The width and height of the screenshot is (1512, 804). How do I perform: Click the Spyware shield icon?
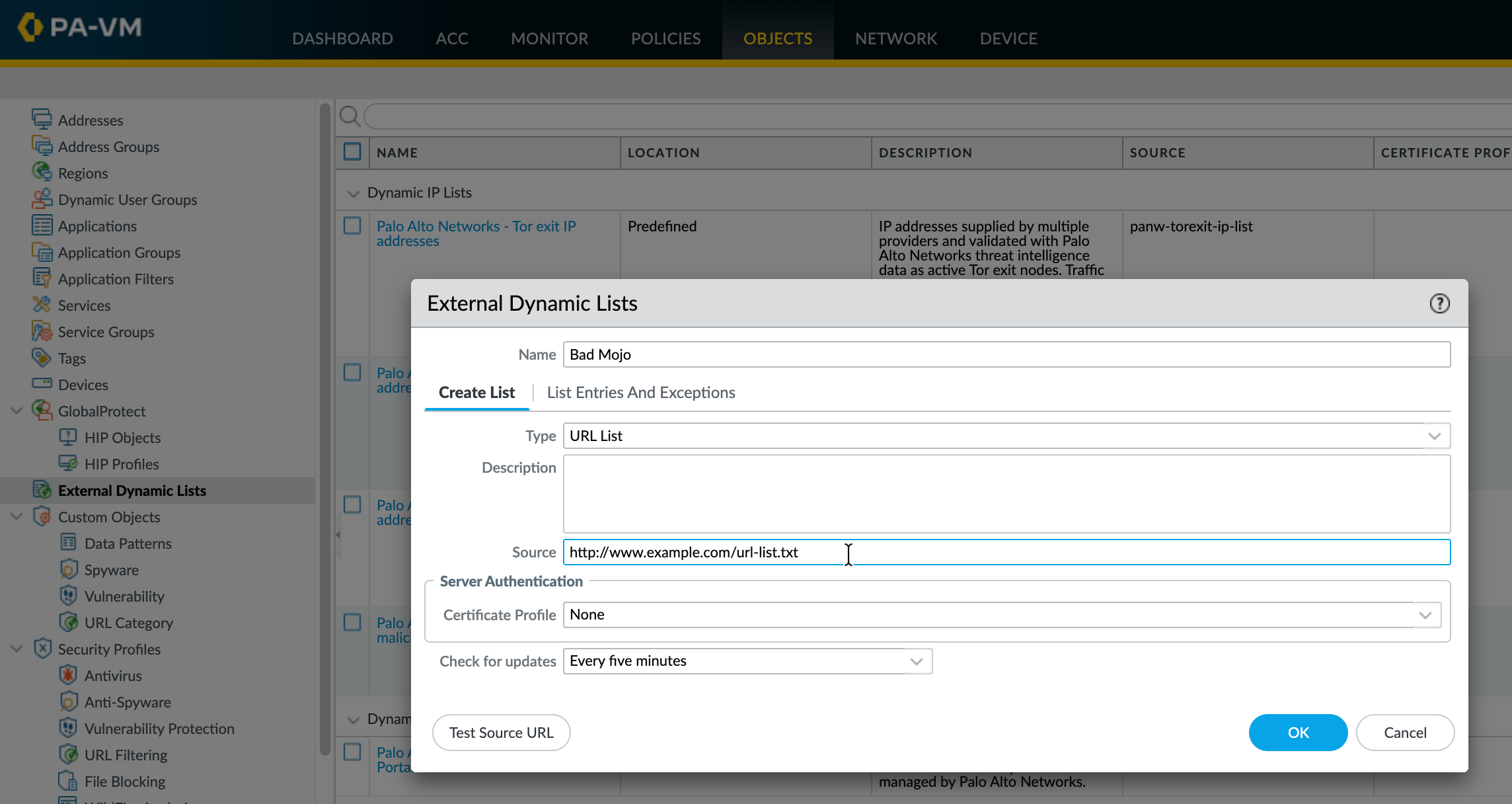tap(68, 569)
